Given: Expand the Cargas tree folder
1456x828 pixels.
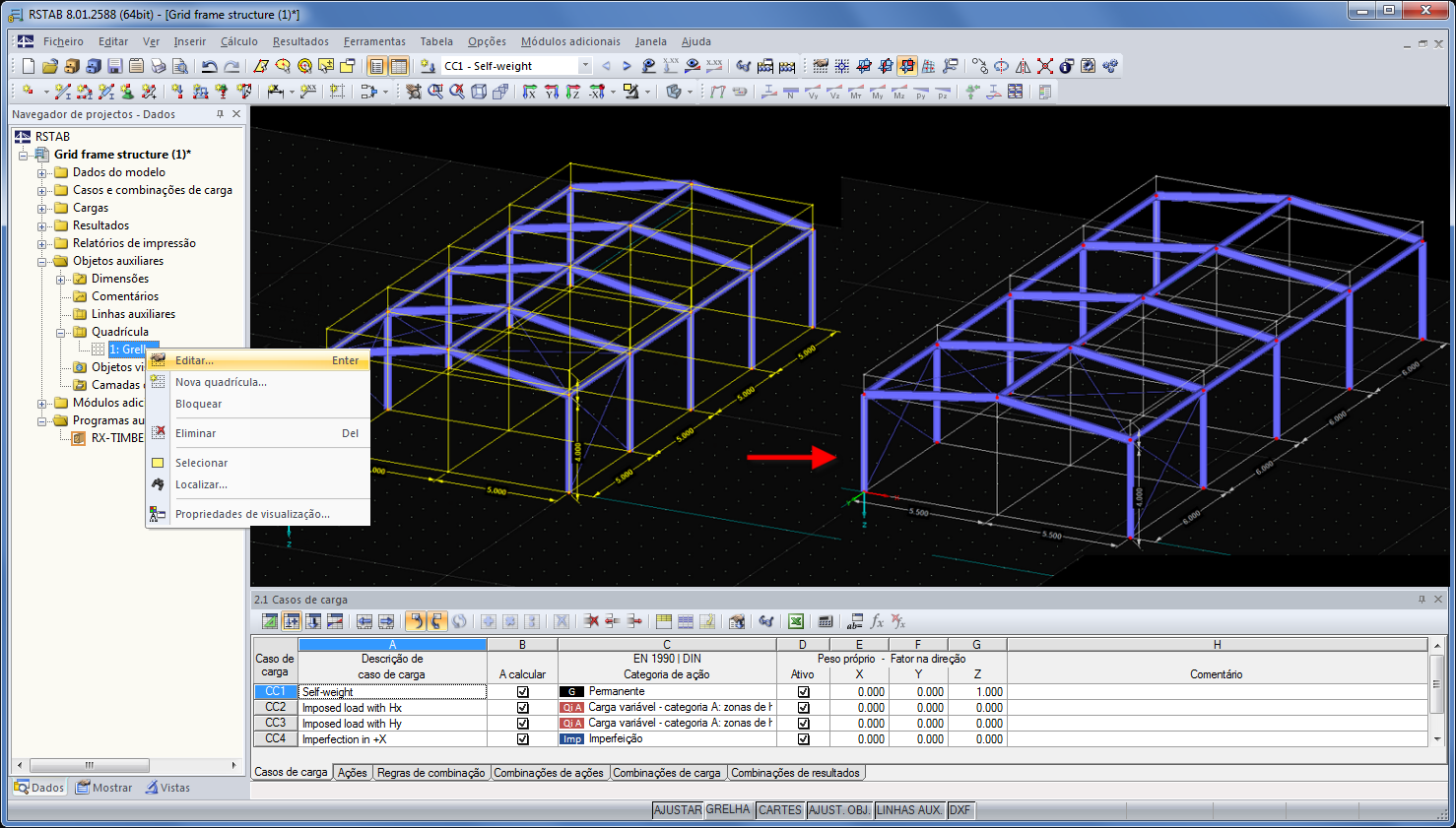Looking at the screenshot, I should [x=42, y=208].
